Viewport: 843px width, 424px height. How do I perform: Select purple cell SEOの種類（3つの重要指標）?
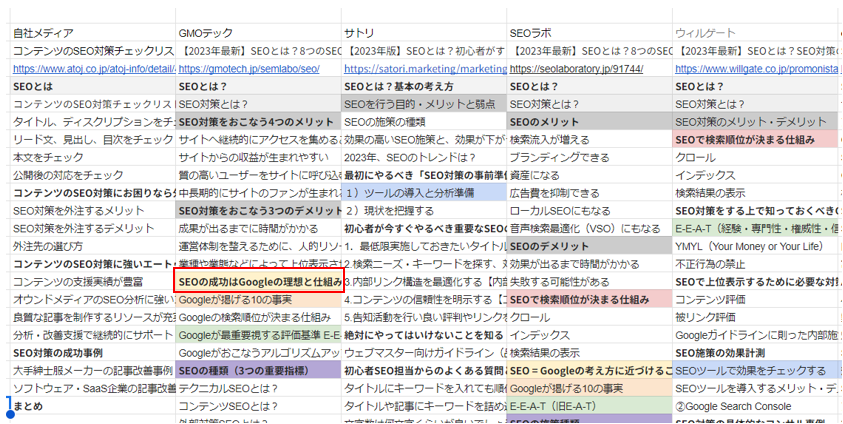tap(259, 371)
